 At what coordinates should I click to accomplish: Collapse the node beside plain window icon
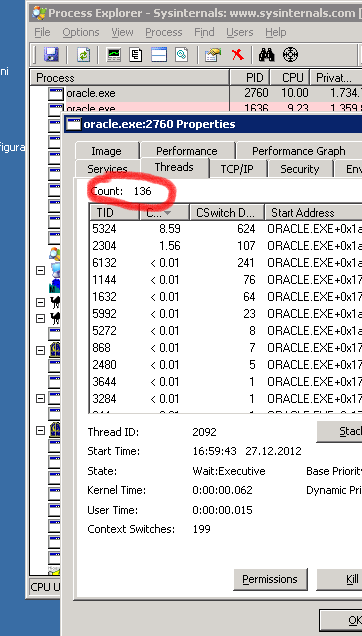pyautogui.click(x=40, y=398)
